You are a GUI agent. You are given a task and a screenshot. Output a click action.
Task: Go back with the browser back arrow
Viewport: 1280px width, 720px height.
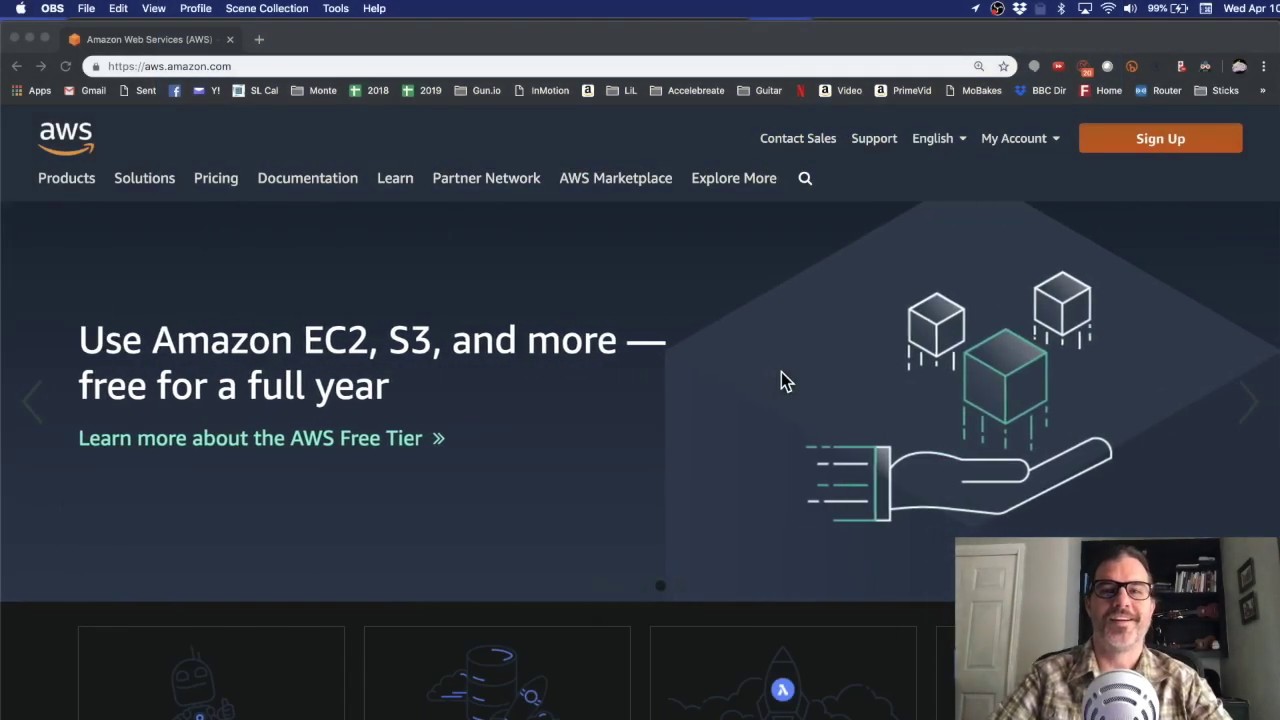coord(17,66)
